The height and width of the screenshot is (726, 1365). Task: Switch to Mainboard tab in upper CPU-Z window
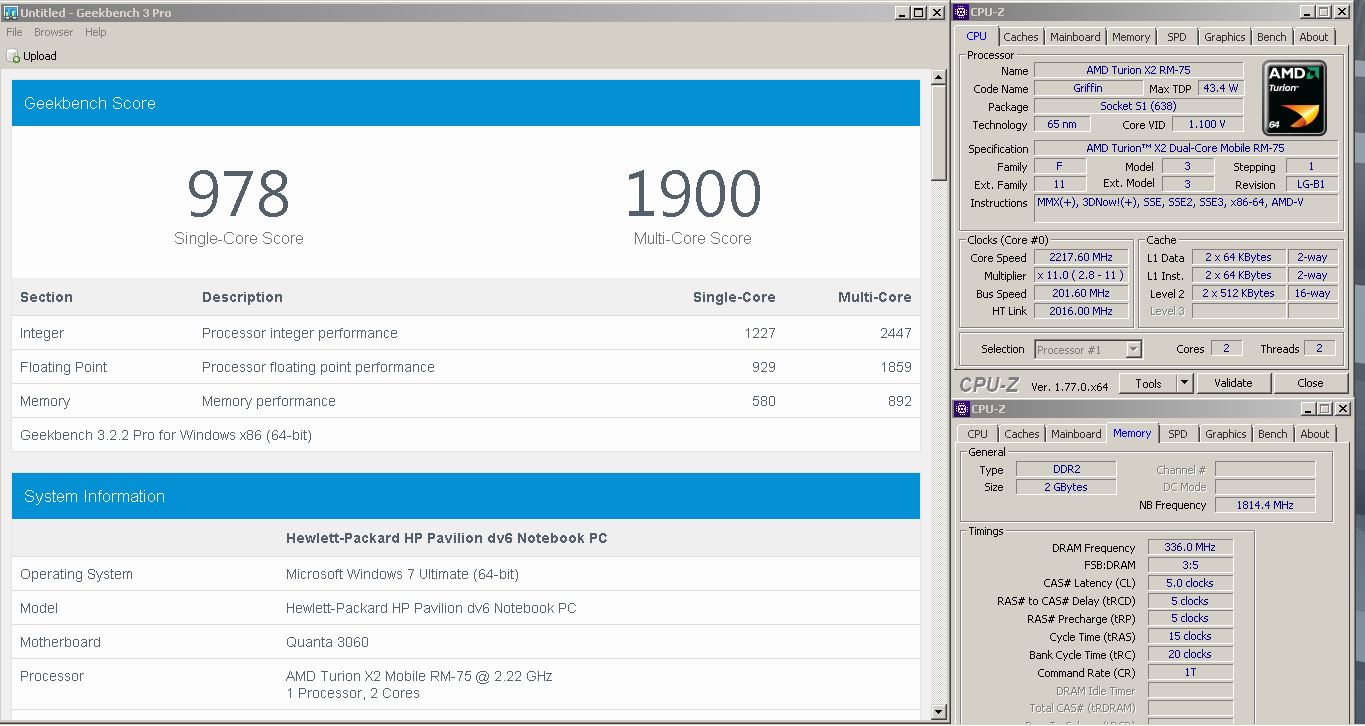point(1075,37)
